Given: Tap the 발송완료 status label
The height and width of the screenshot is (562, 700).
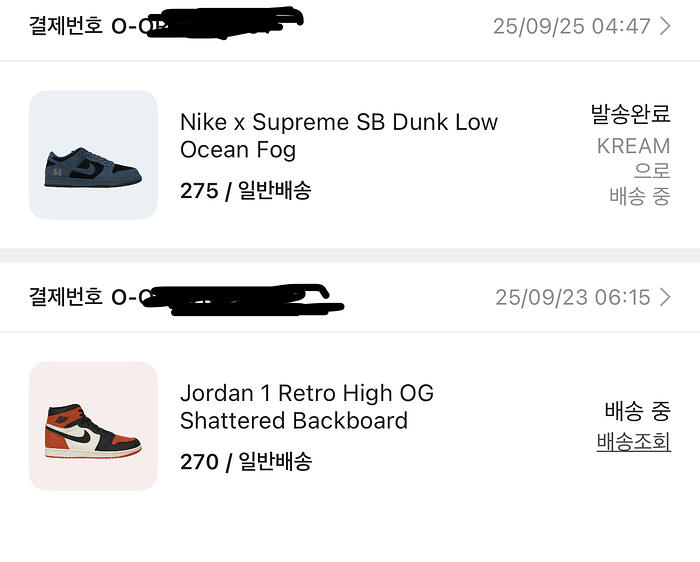Looking at the screenshot, I should (x=630, y=115).
